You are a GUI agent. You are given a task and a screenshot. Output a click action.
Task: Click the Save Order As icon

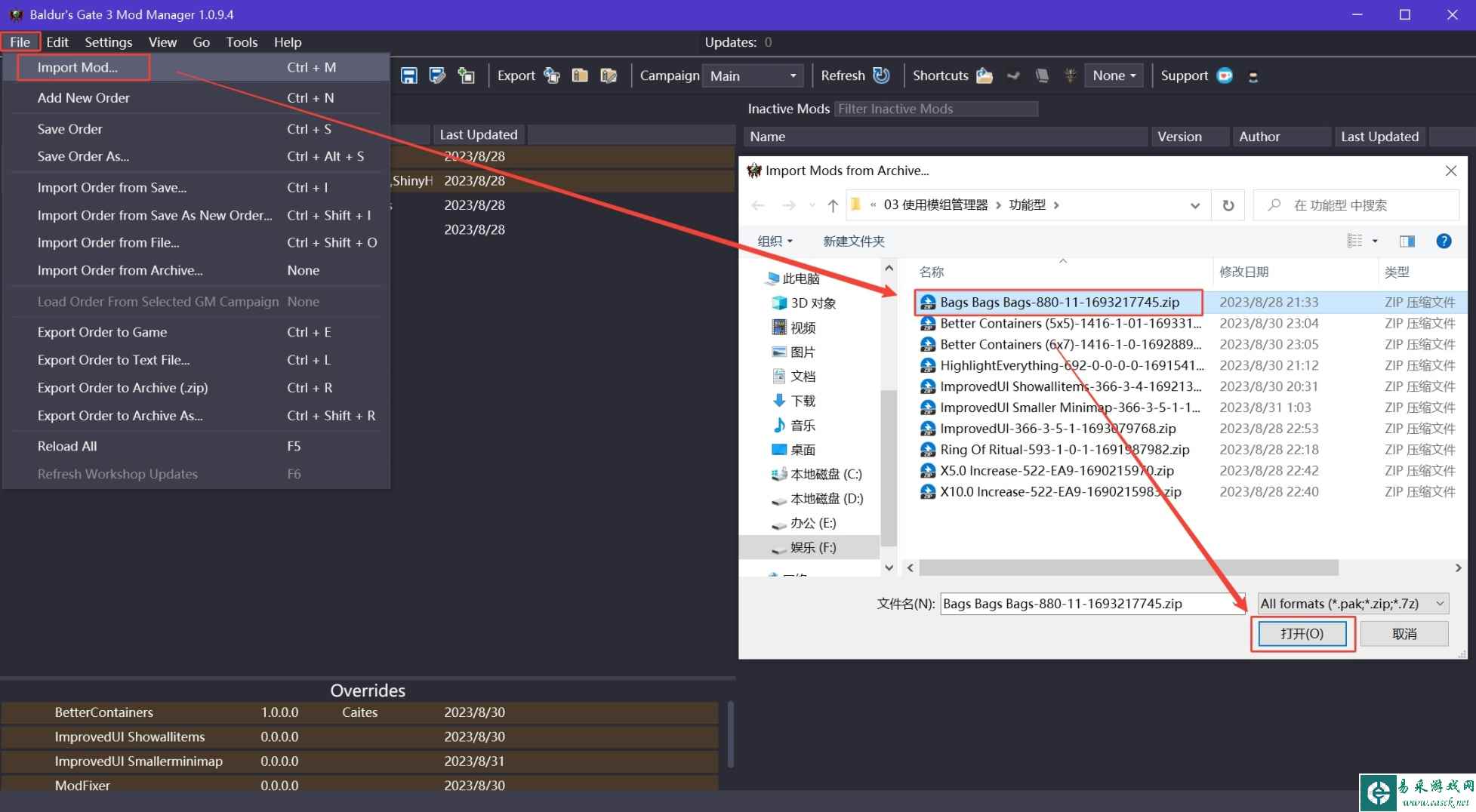pos(437,75)
